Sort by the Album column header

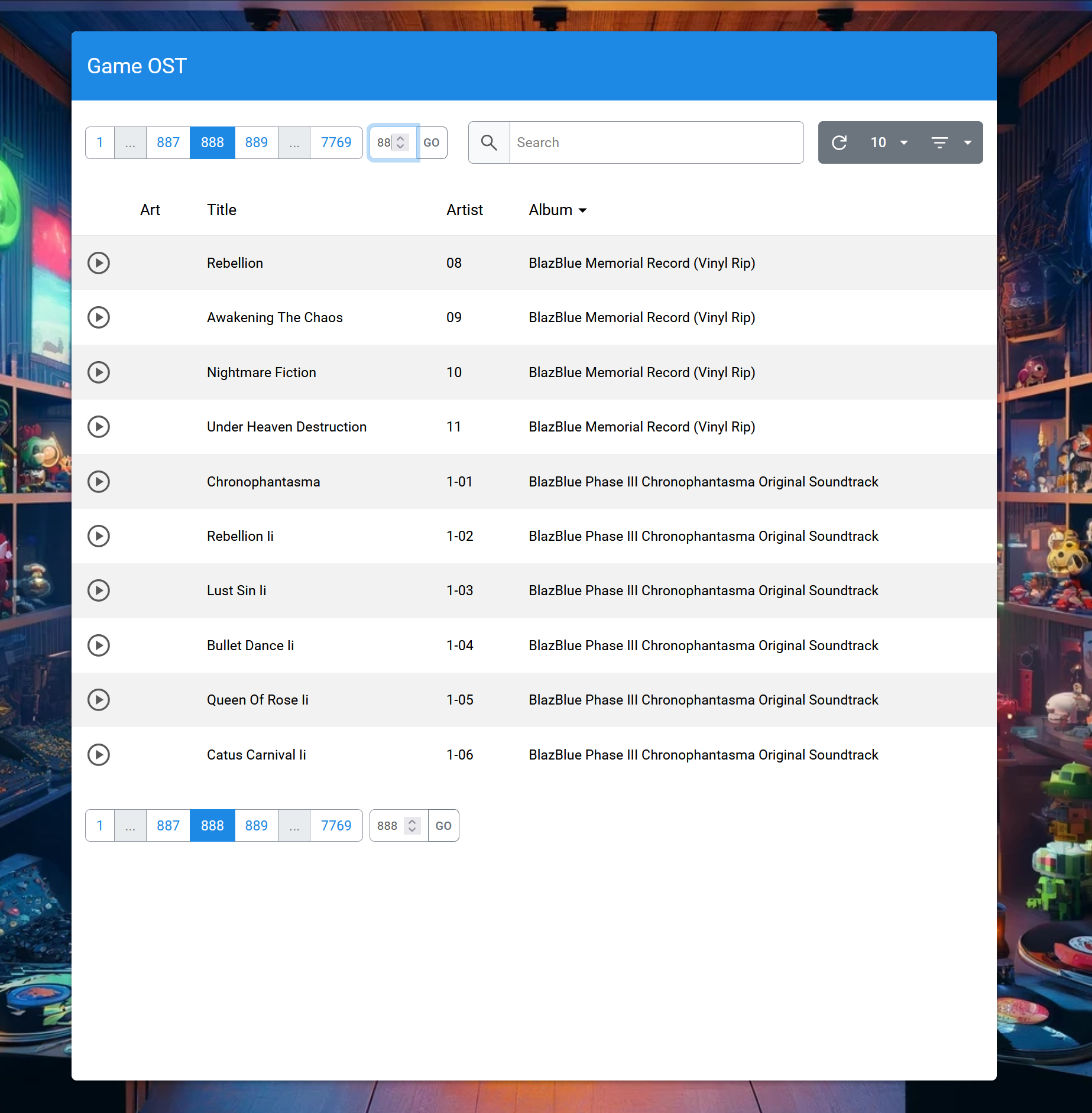click(558, 210)
